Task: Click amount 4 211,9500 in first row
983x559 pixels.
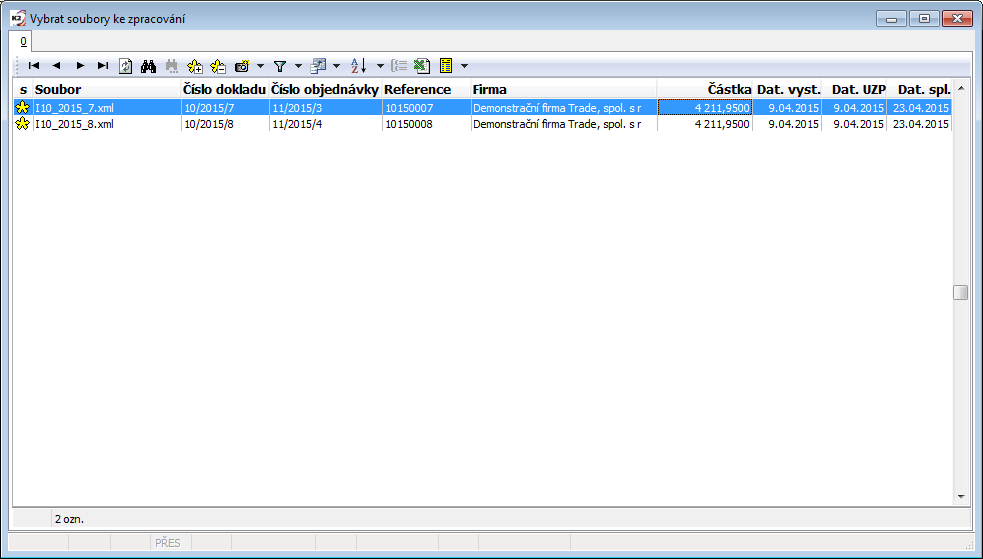Action: coord(722,108)
